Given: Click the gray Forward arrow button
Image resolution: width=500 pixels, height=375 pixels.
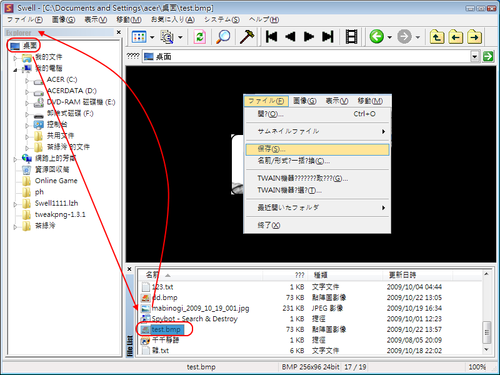Looking at the screenshot, I should 404,36.
